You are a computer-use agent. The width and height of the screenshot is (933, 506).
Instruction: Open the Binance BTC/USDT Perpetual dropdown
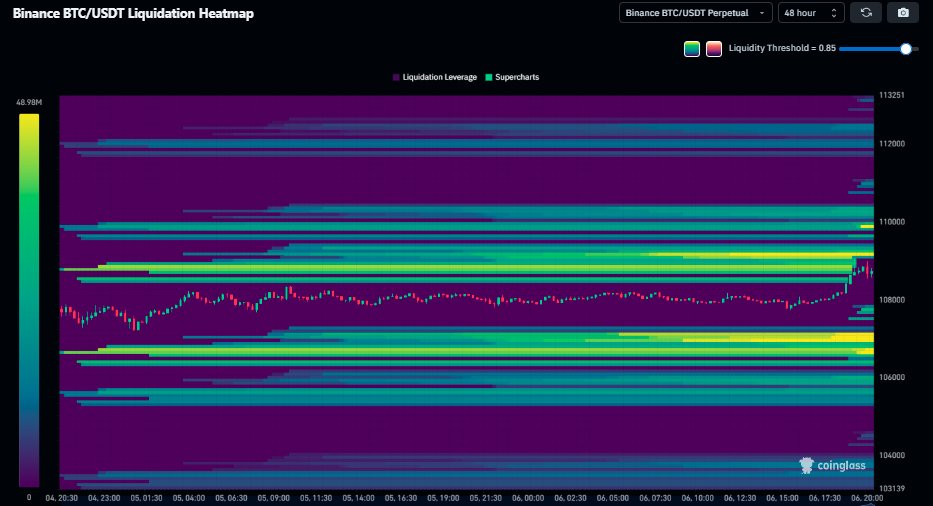696,13
